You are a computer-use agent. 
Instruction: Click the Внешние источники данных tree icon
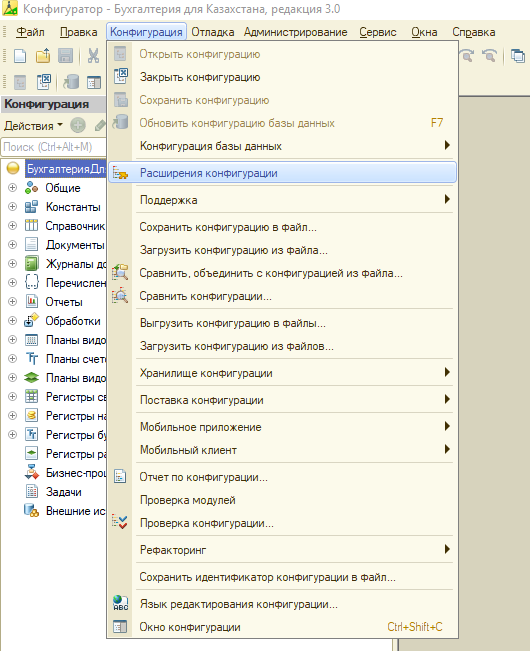(32, 511)
